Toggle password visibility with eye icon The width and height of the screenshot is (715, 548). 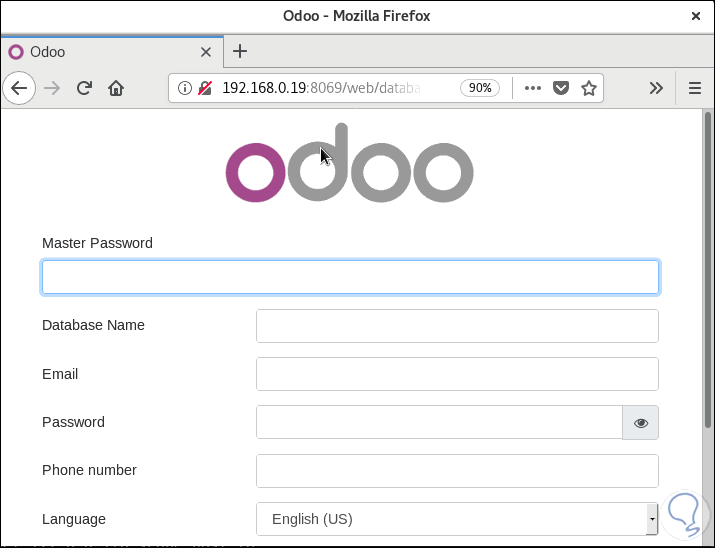[641, 423]
